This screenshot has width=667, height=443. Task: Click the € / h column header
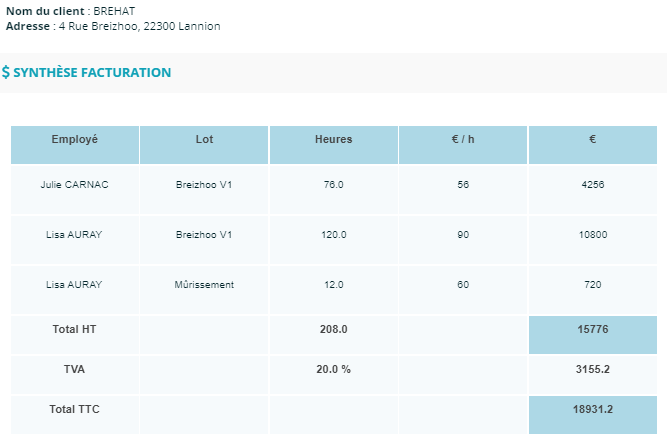coord(463,139)
